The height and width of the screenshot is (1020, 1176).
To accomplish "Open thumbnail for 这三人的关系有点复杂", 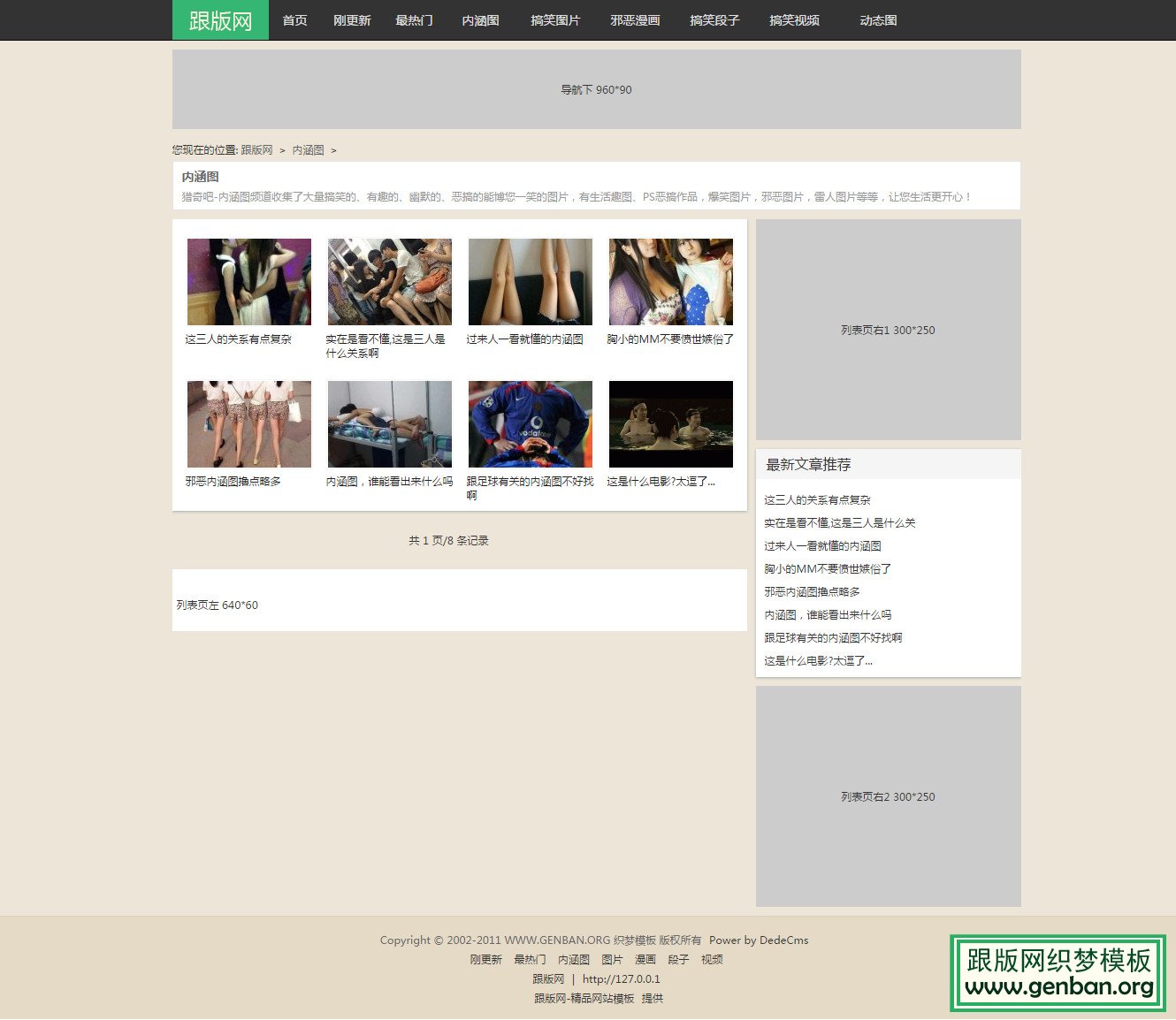I will [248, 280].
